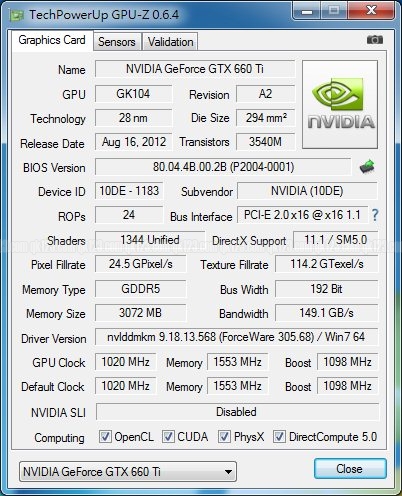Toggle the OpenCL checkbox
This screenshot has width=402, height=496.
pos(105,437)
